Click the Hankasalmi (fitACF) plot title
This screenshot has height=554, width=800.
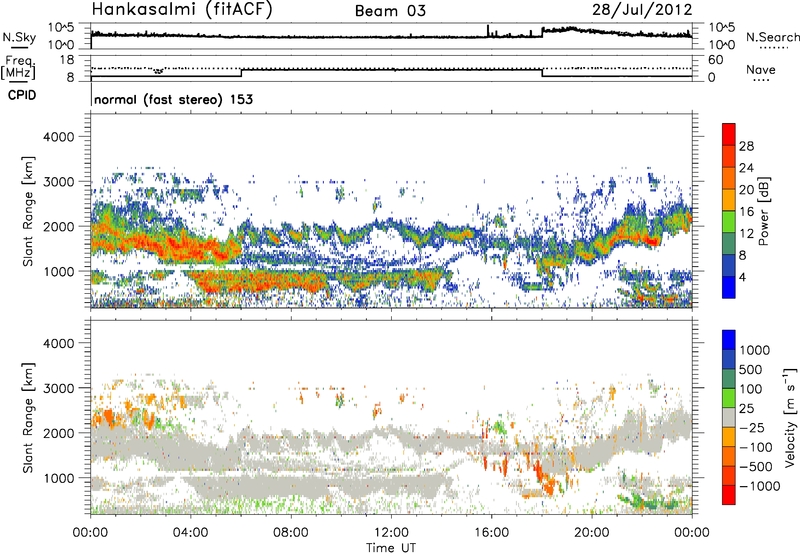[x=182, y=10]
